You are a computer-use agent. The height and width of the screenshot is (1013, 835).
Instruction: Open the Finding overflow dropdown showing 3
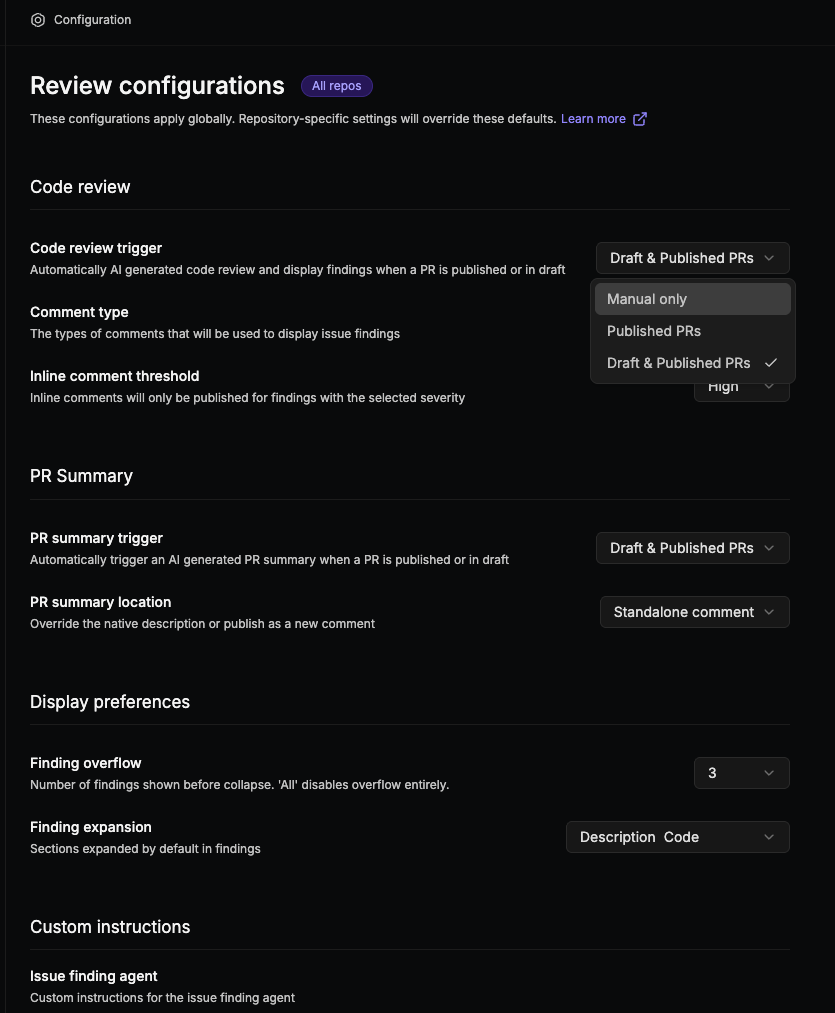(x=741, y=773)
